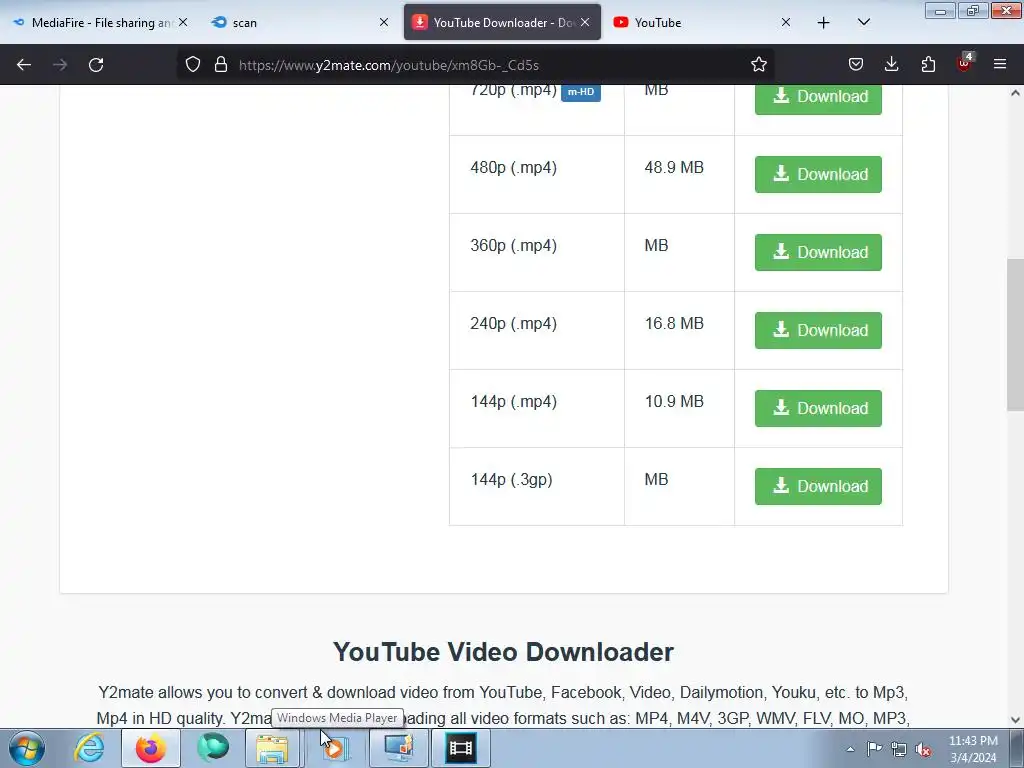Image resolution: width=1024 pixels, height=768 pixels.
Task: Open the Save to Pocket icon
Action: [x=856, y=64]
